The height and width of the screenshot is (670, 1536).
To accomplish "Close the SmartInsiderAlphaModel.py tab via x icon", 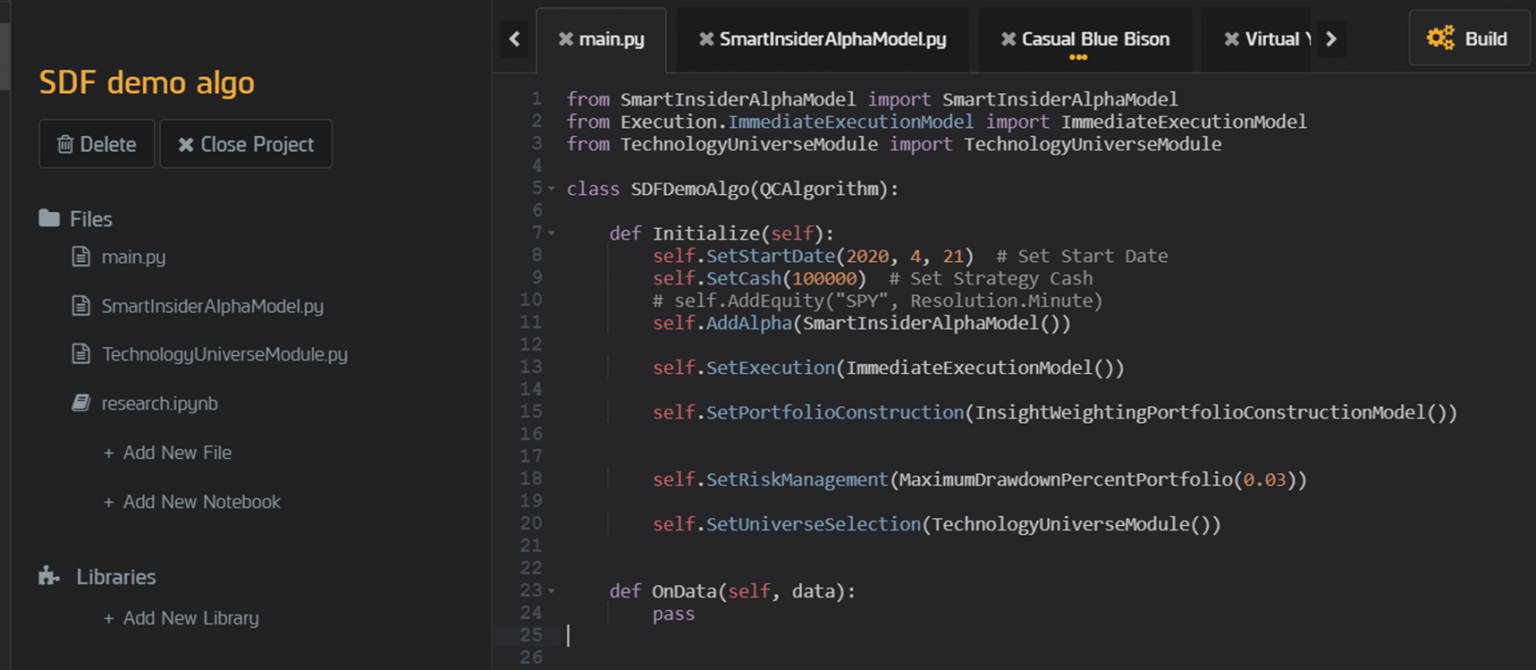I will click(x=706, y=40).
